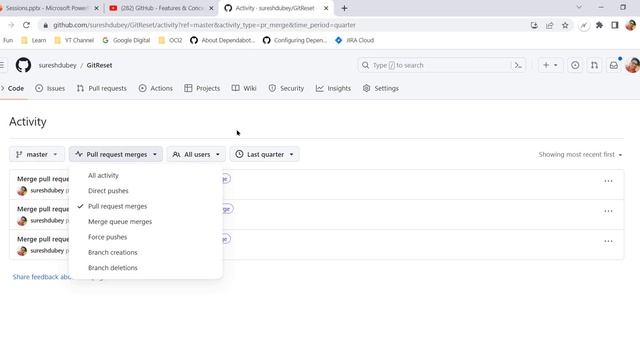Click sureshdubey author in first merge row
Image resolution: width=640 pixels, height=360 pixels.
[47, 191]
